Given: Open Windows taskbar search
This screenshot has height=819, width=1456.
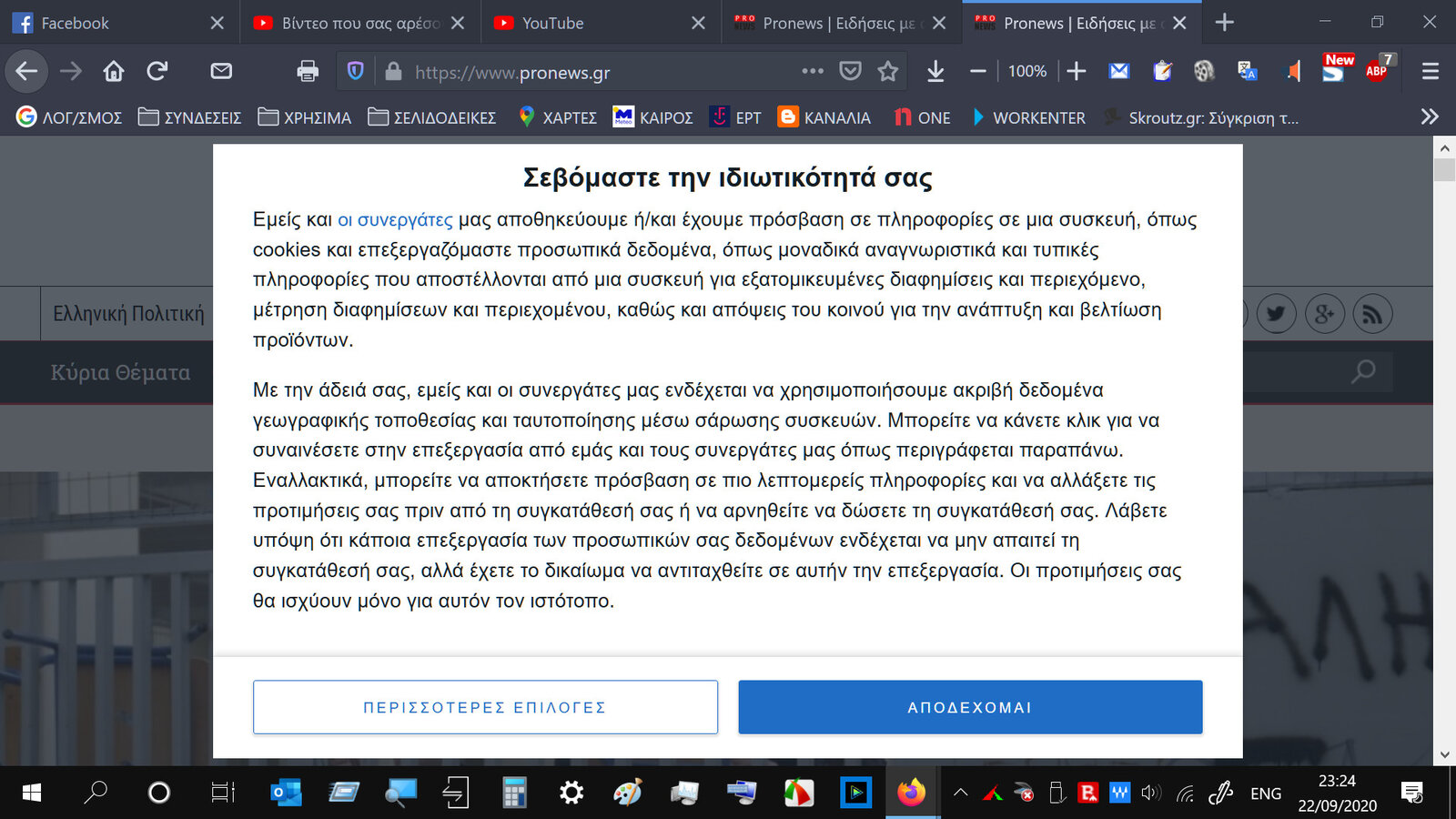Looking at the screenshot, I should click(x=95, y=793).
